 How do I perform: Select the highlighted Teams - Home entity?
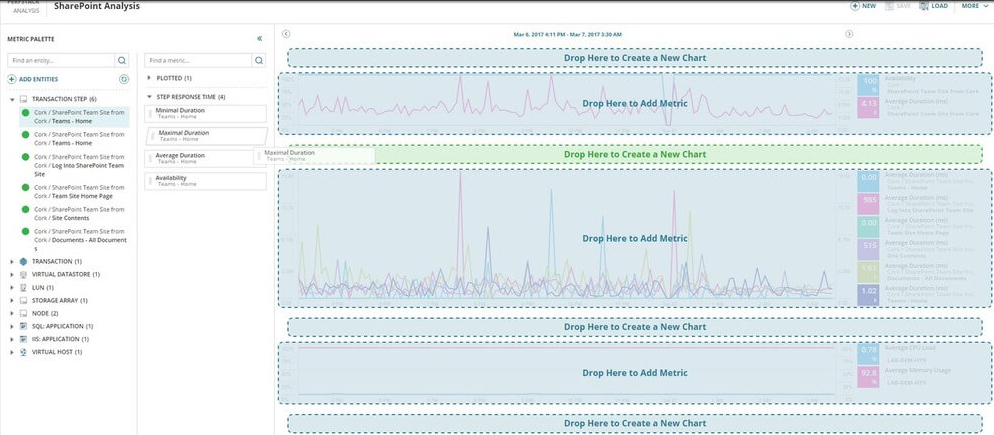click(x=74, y=117)
